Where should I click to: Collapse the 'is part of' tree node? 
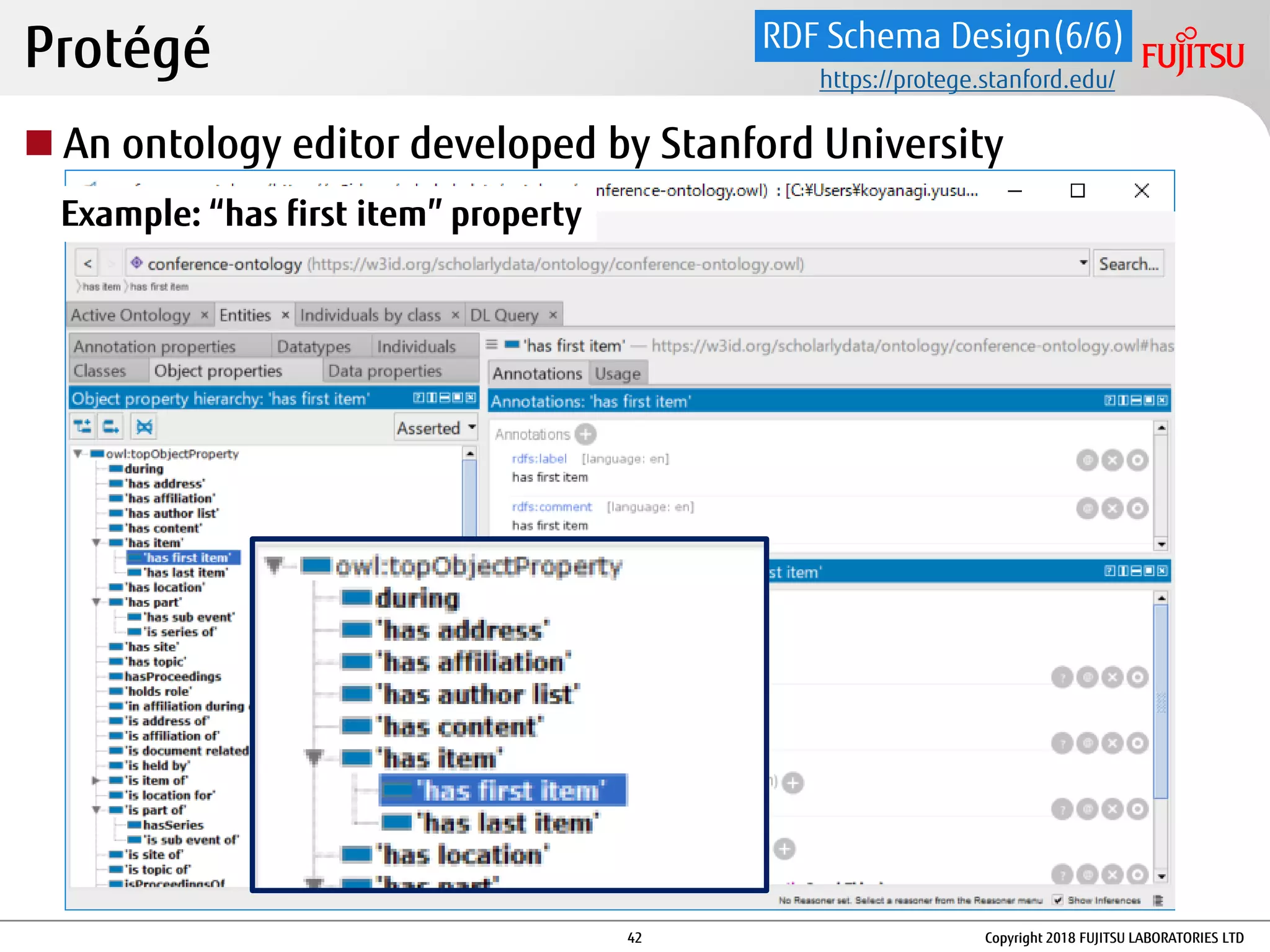[x=96, y=810]
